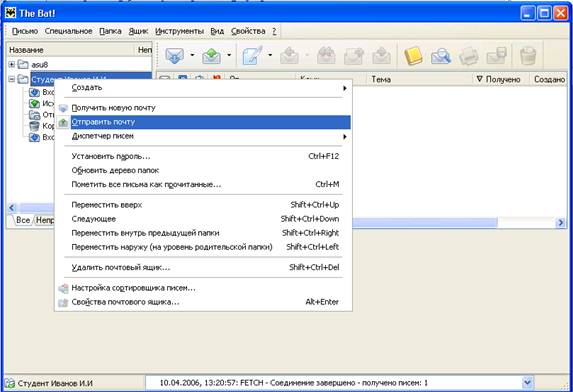The image size is (573, 392).
Task: Select Переместить вверх menu entry
Action: tap(204, 205)
